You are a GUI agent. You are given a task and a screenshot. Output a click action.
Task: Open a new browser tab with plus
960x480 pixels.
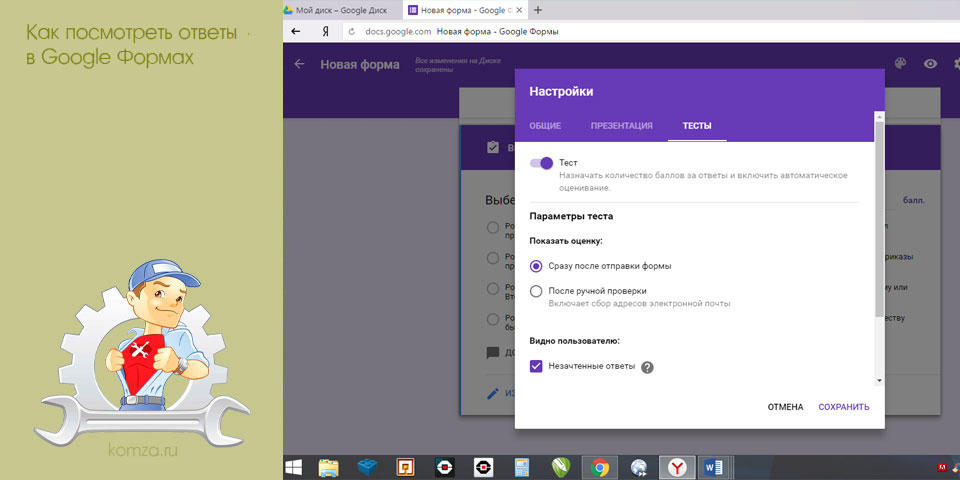538,10
